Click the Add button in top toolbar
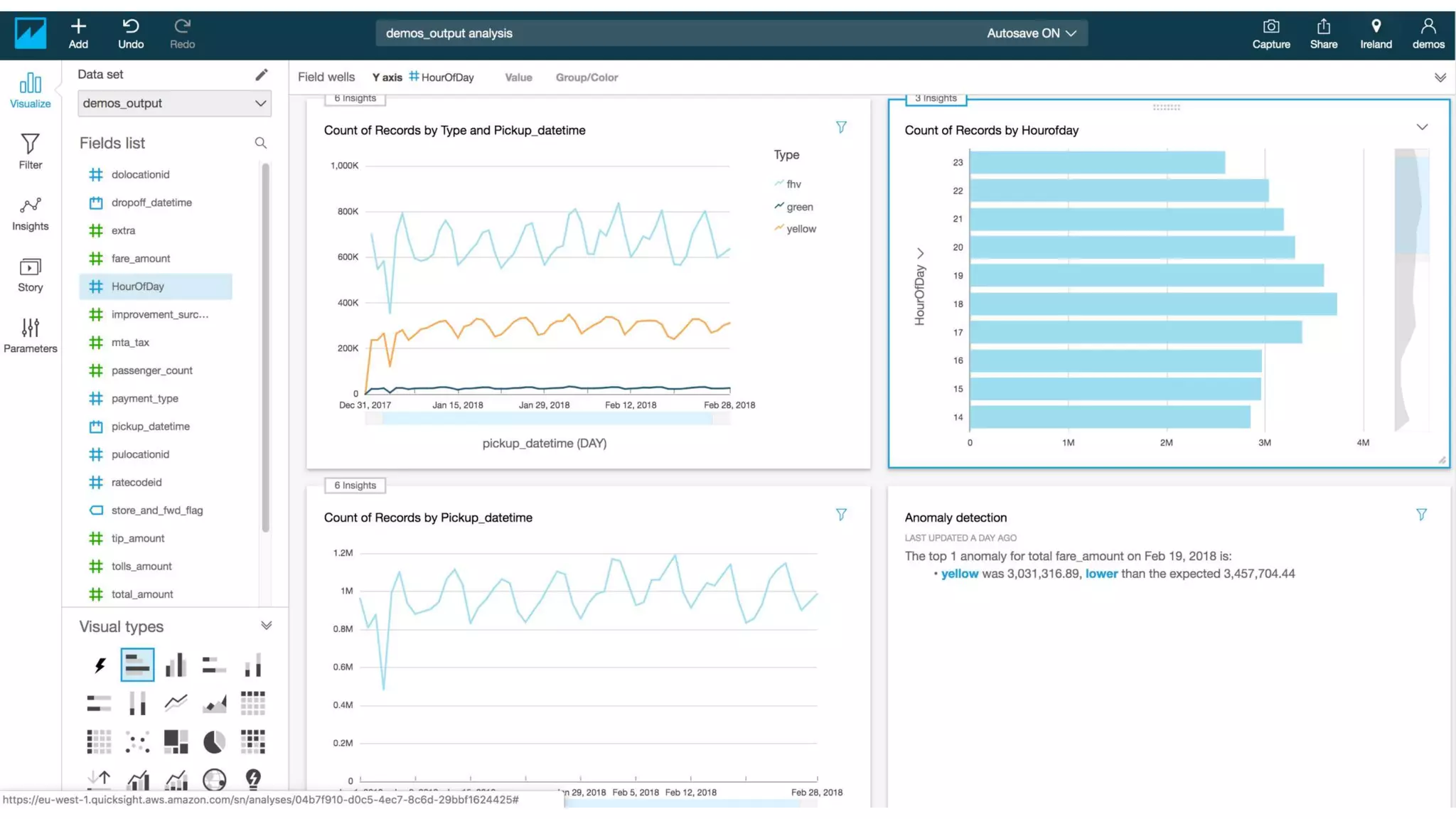 coord(78,33)
